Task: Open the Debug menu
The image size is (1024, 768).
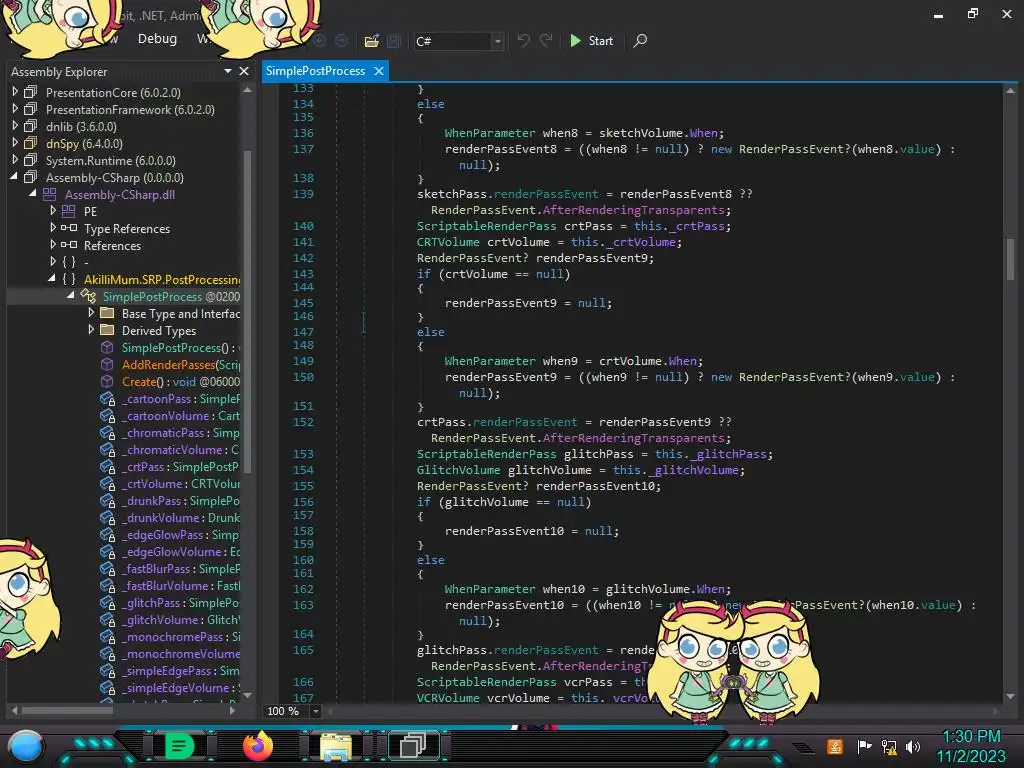Action: [x=157, y=39]
